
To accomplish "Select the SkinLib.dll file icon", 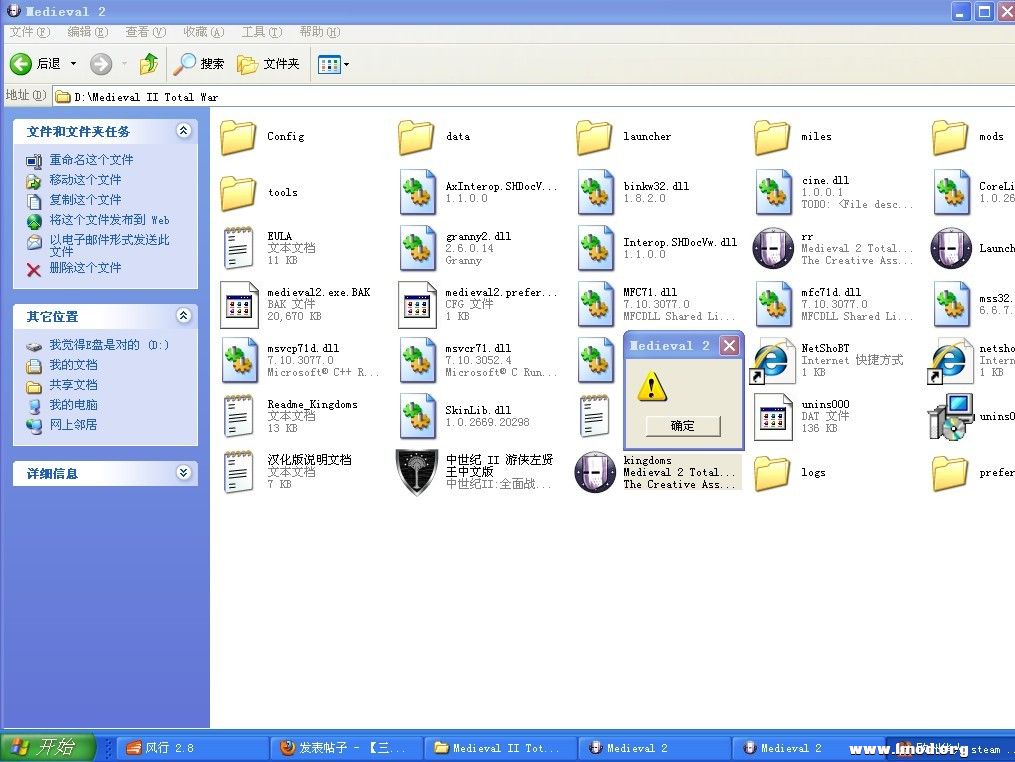I will tap(417, 415).
